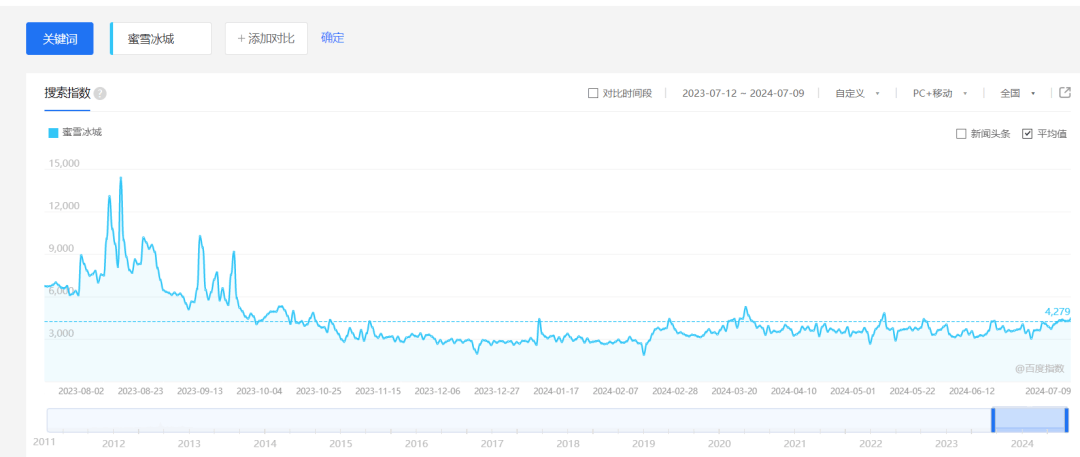
Task: Click the 百度指数 watermark logo
Action: [x=1042, y=368]
